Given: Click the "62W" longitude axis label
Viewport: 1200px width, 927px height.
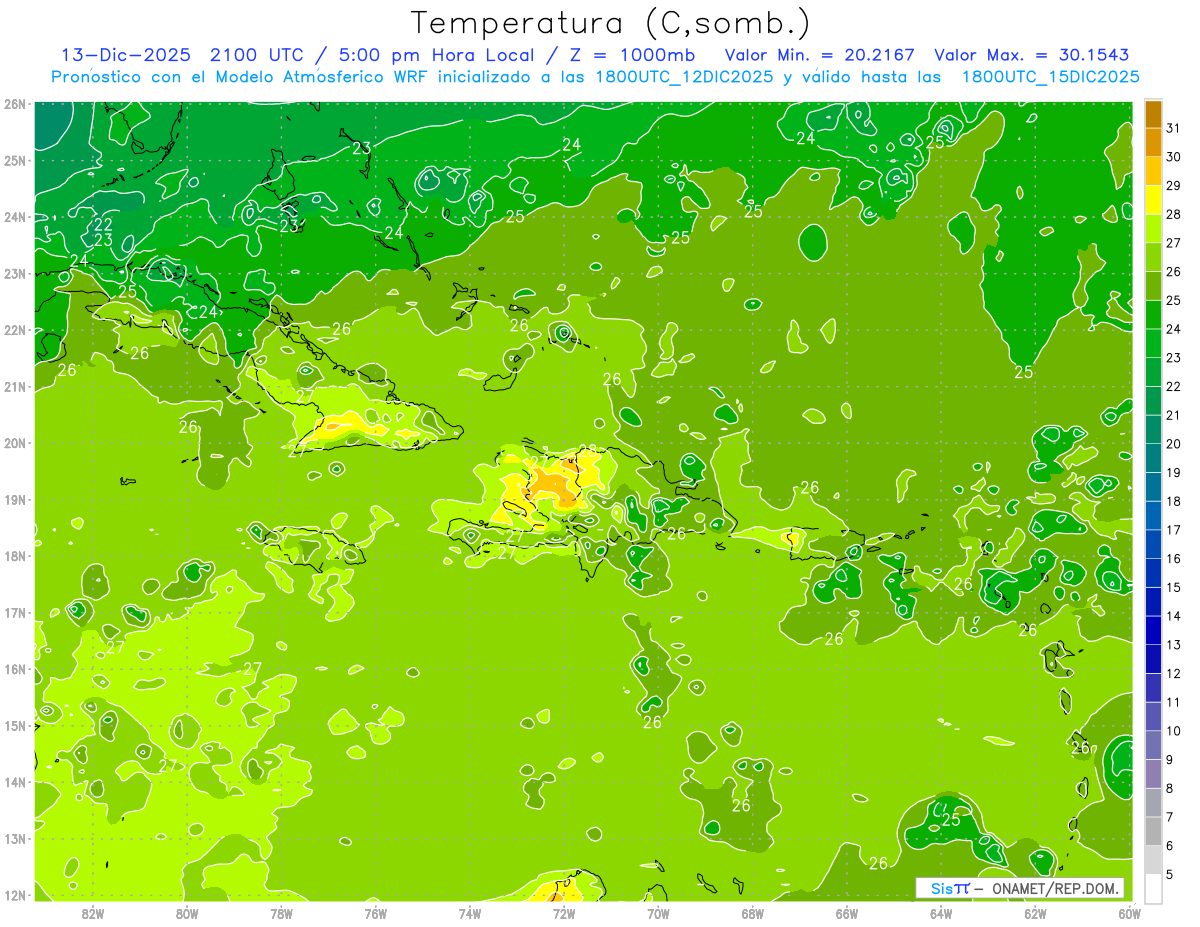Looking at the screenshot, I should pos(1036,913).
